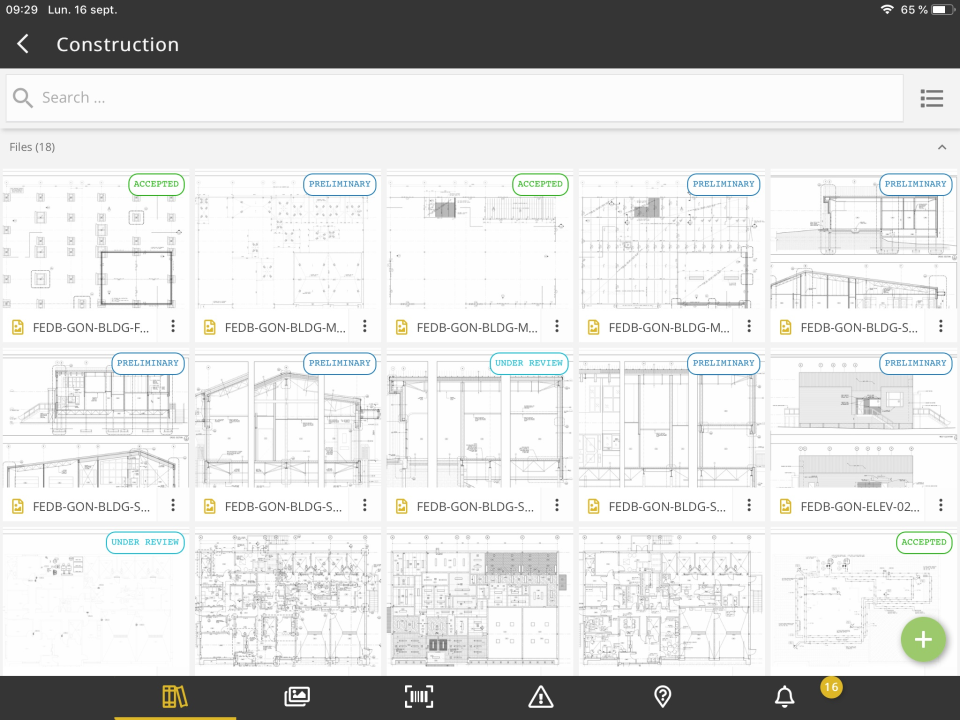Click ACCEPTED badge above the green plus button
The width and height of the screenshot is (960, 720).
point(924,542)
